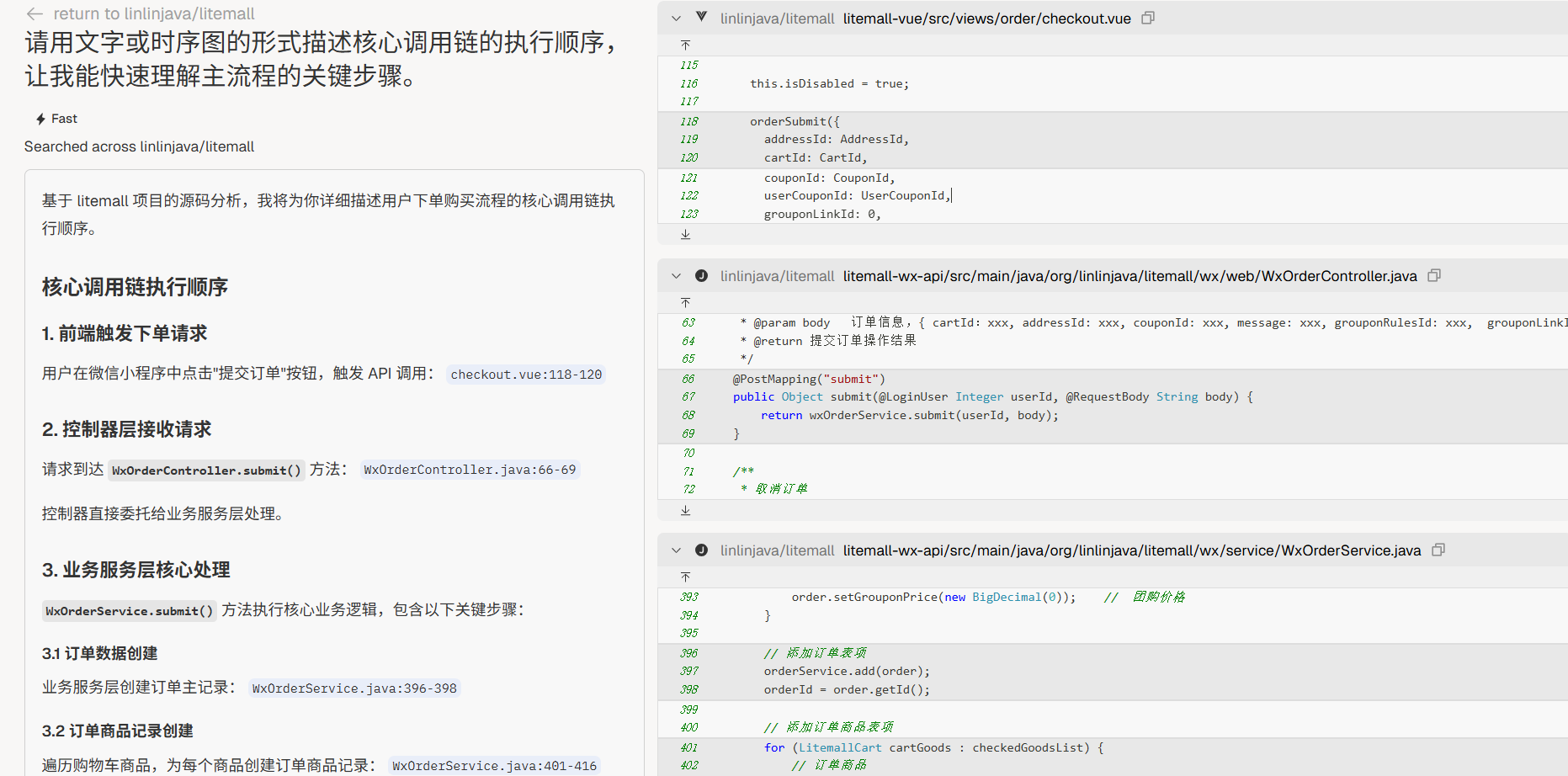Image resolution: width=1568 pixels, height=776 pixels.
Task: Open the WxOrderService.java:396-398 reference
Action: [354, 688]
